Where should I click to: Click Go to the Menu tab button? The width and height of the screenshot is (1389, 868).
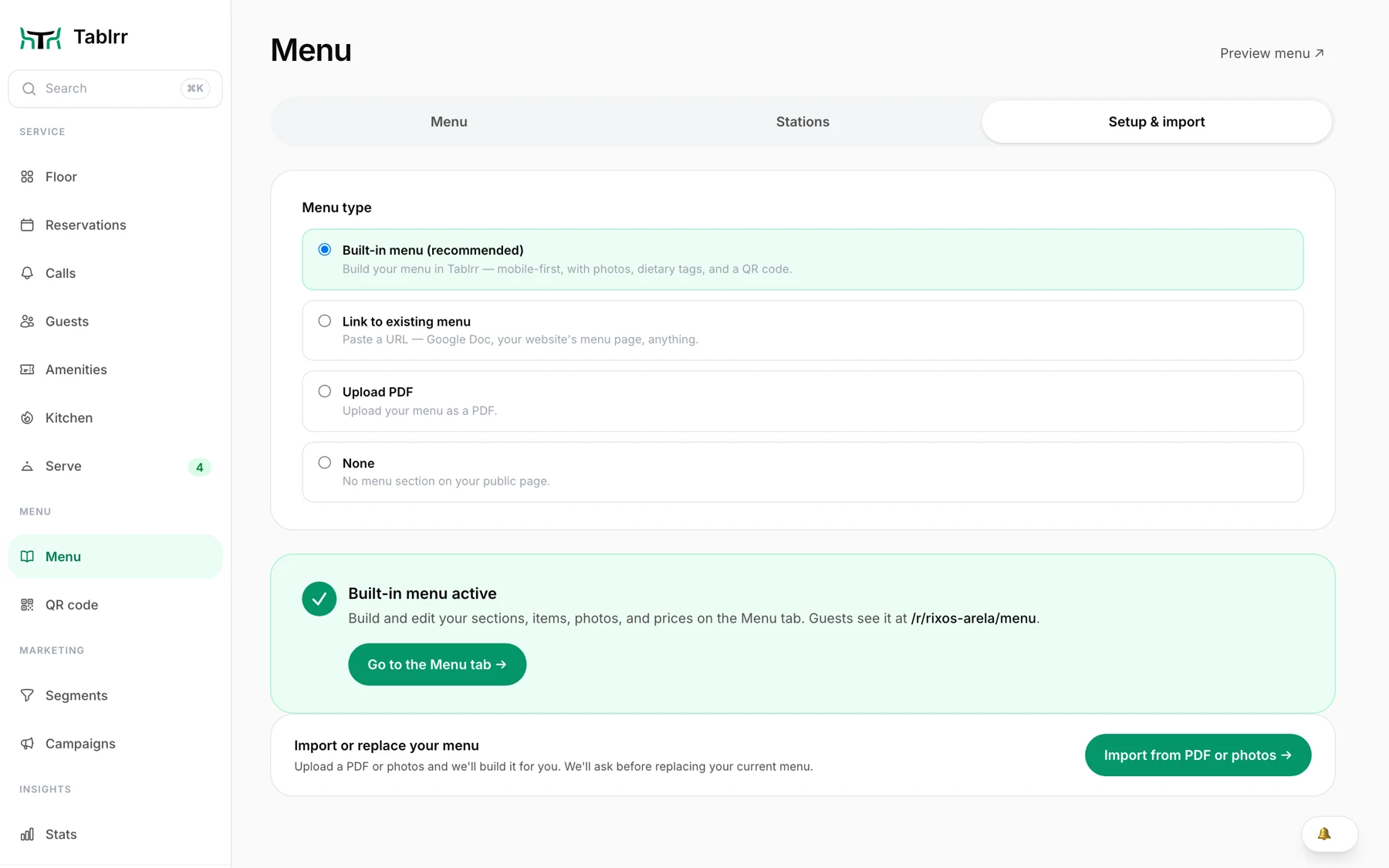[x=437, y=664]
